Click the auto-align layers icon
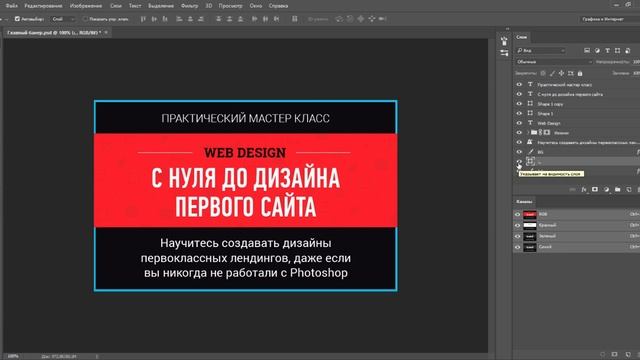 tap(295, 19)
